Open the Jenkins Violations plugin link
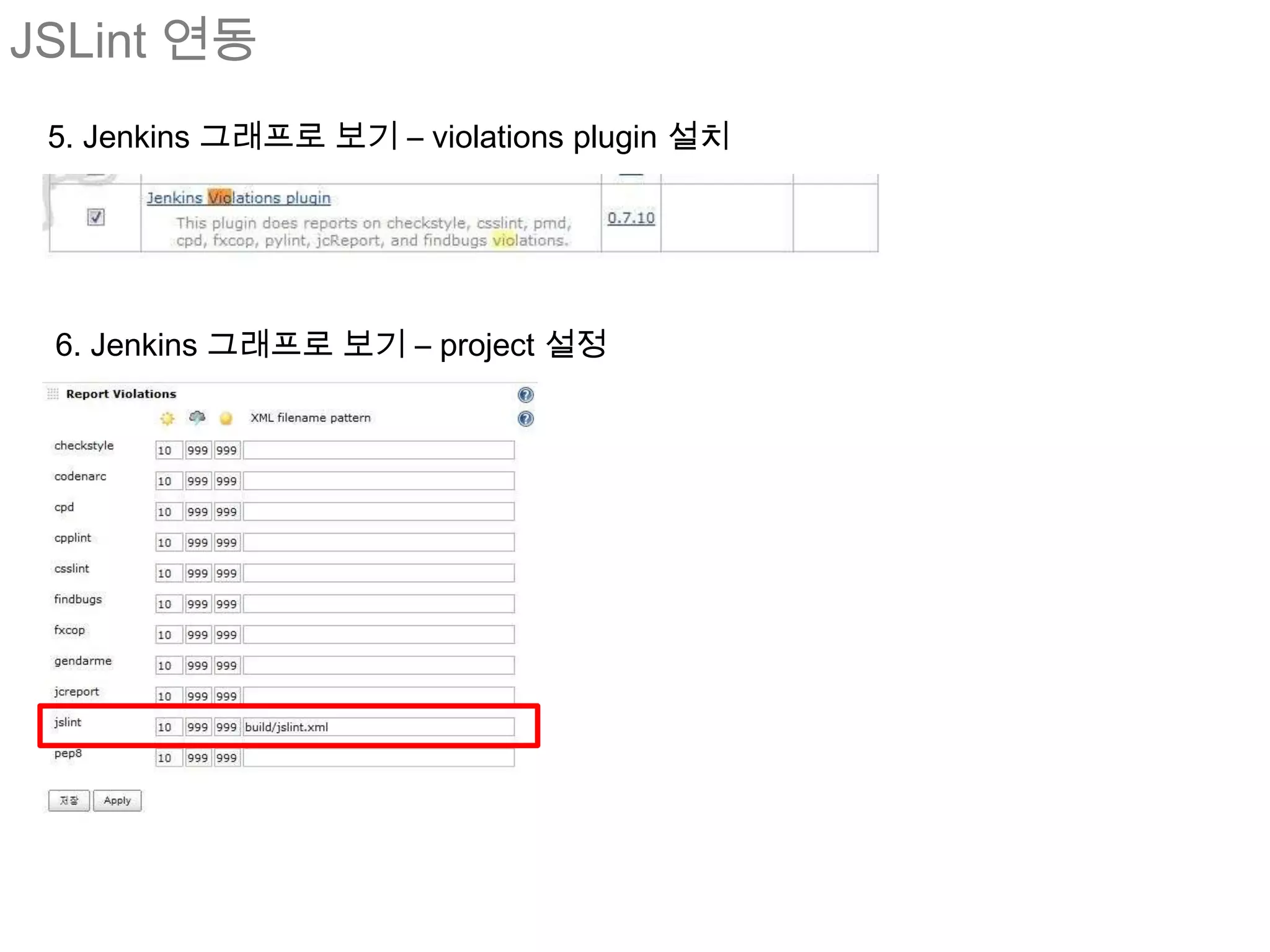The width and height of the screenshot is (1270, 952). [x=239, y=198]
